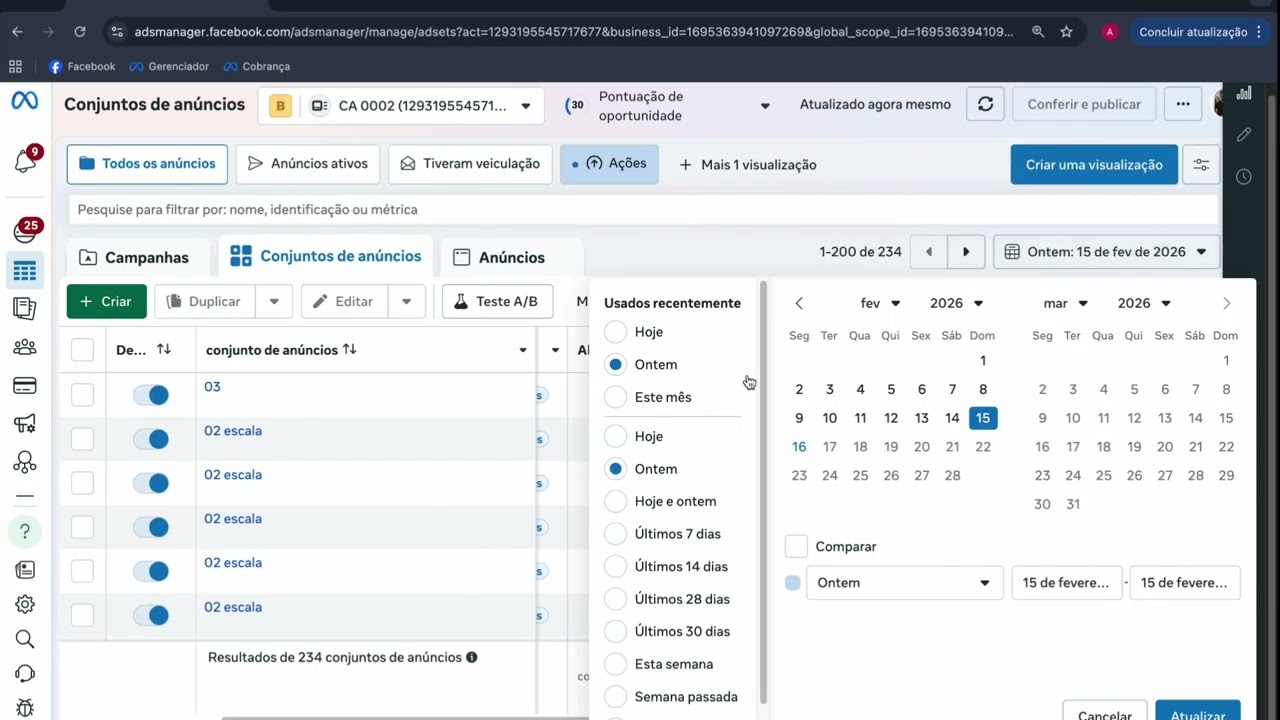Open the headset support icon
Image resolution: width=1280 pixels, height=720 pixels.
click(25, 674)
